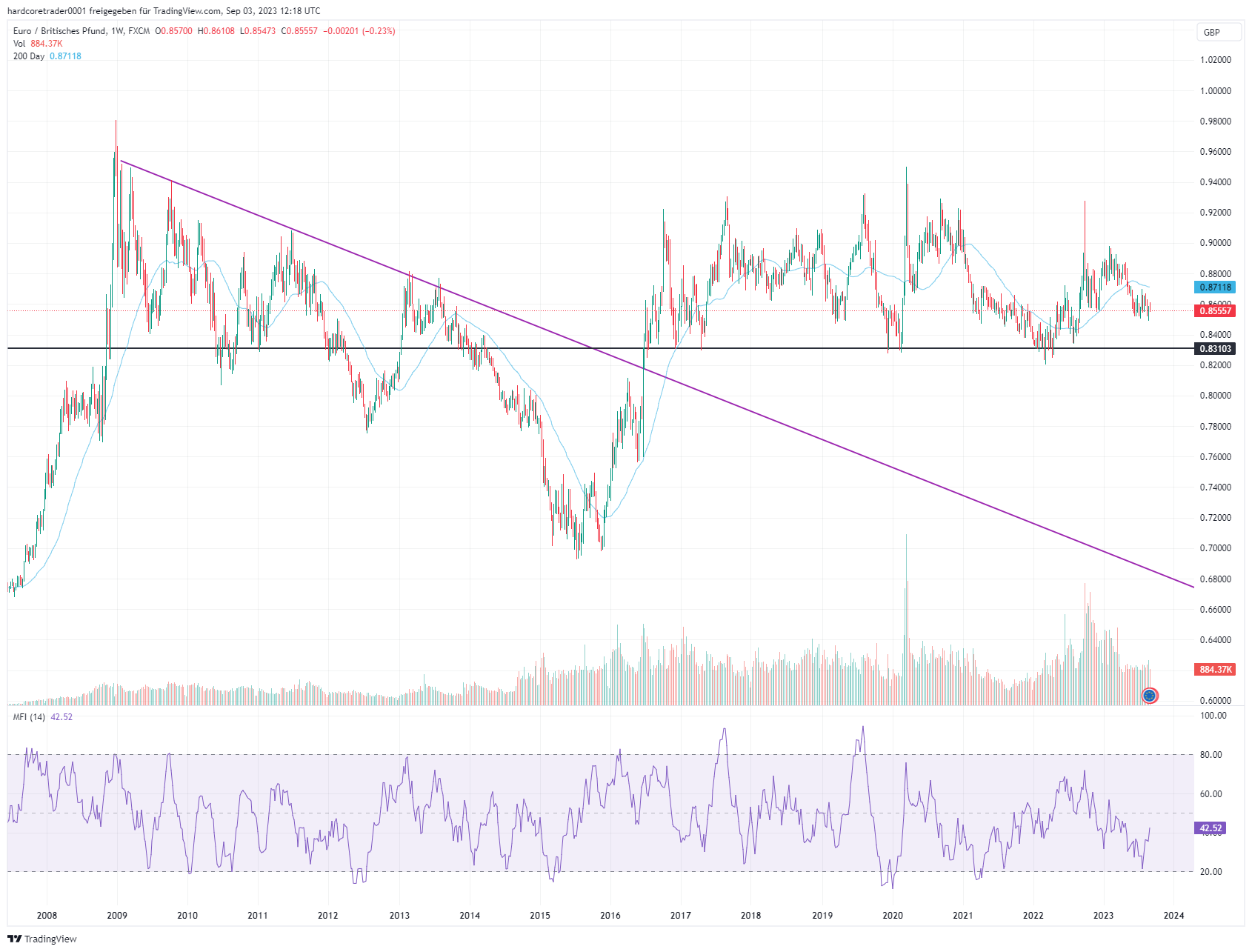Click the 20.00 MFI axis label
The image size is (1252, 952).
[x=1211, y=872]
